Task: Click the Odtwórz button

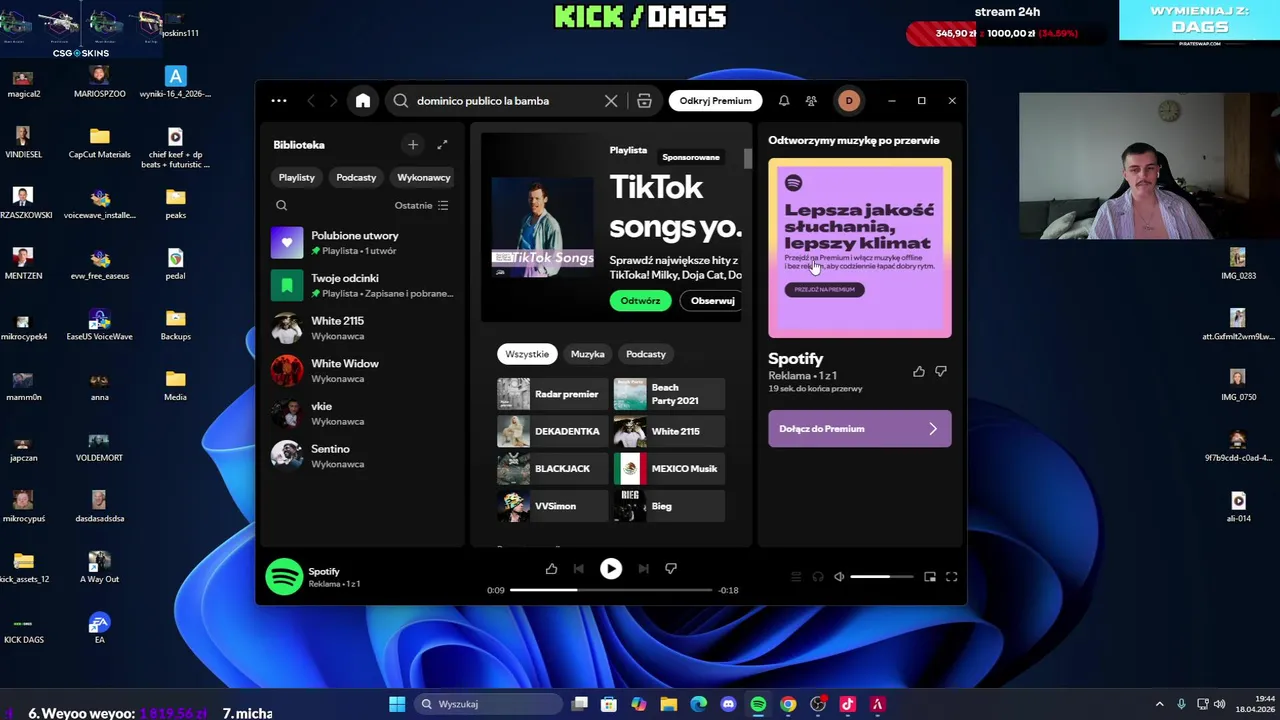Action: point(640,301)
